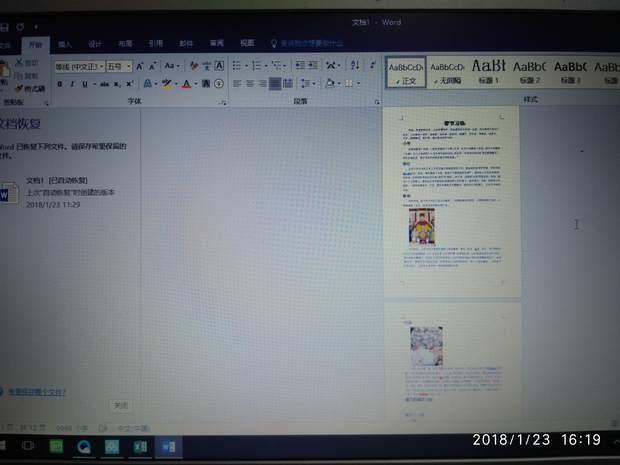The width and height of the screenshot is (620, 465).
Task: Open font name combo box
Action: [79, 66]
